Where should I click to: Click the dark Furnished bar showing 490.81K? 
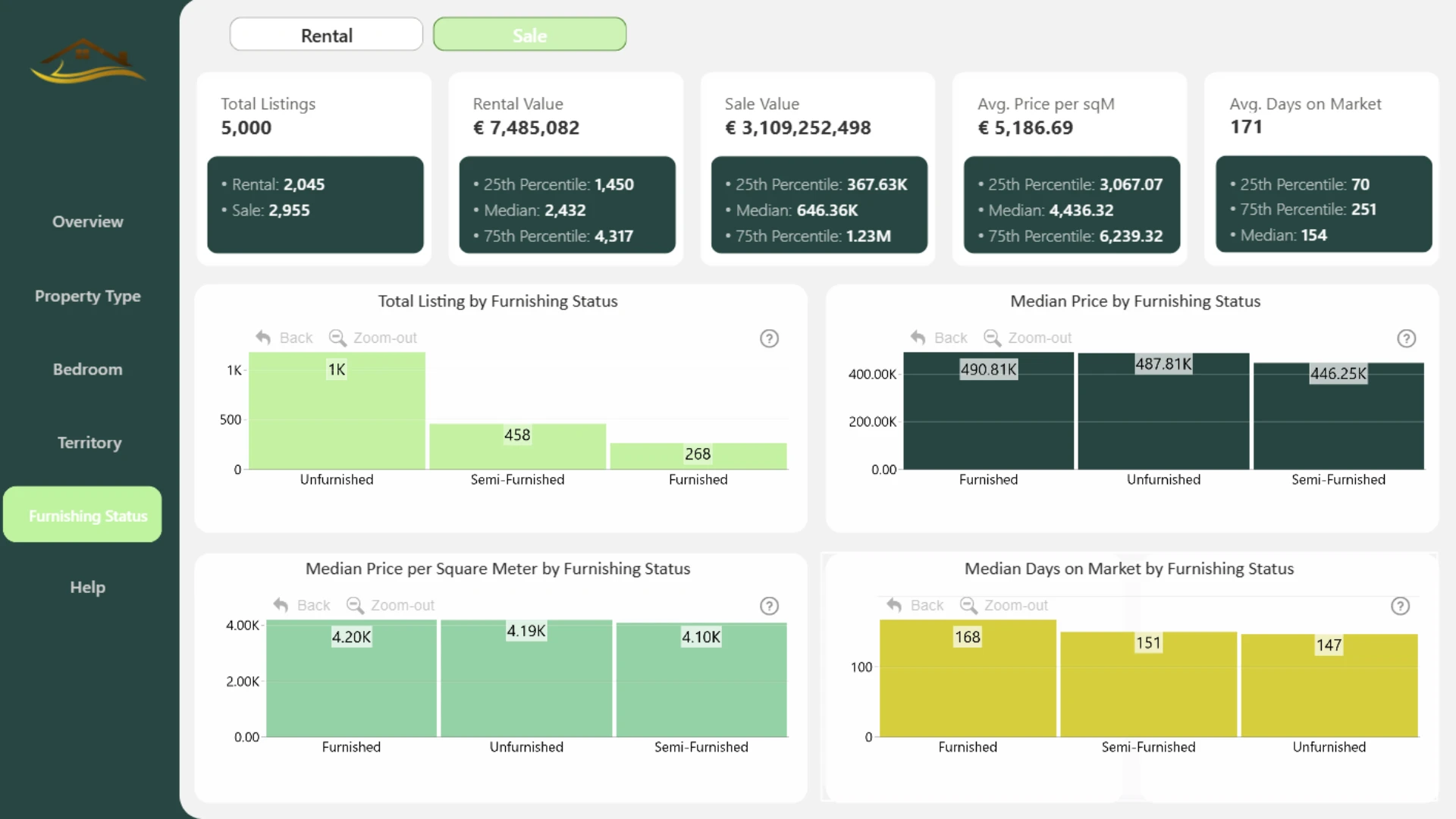(x=988, y=411)
